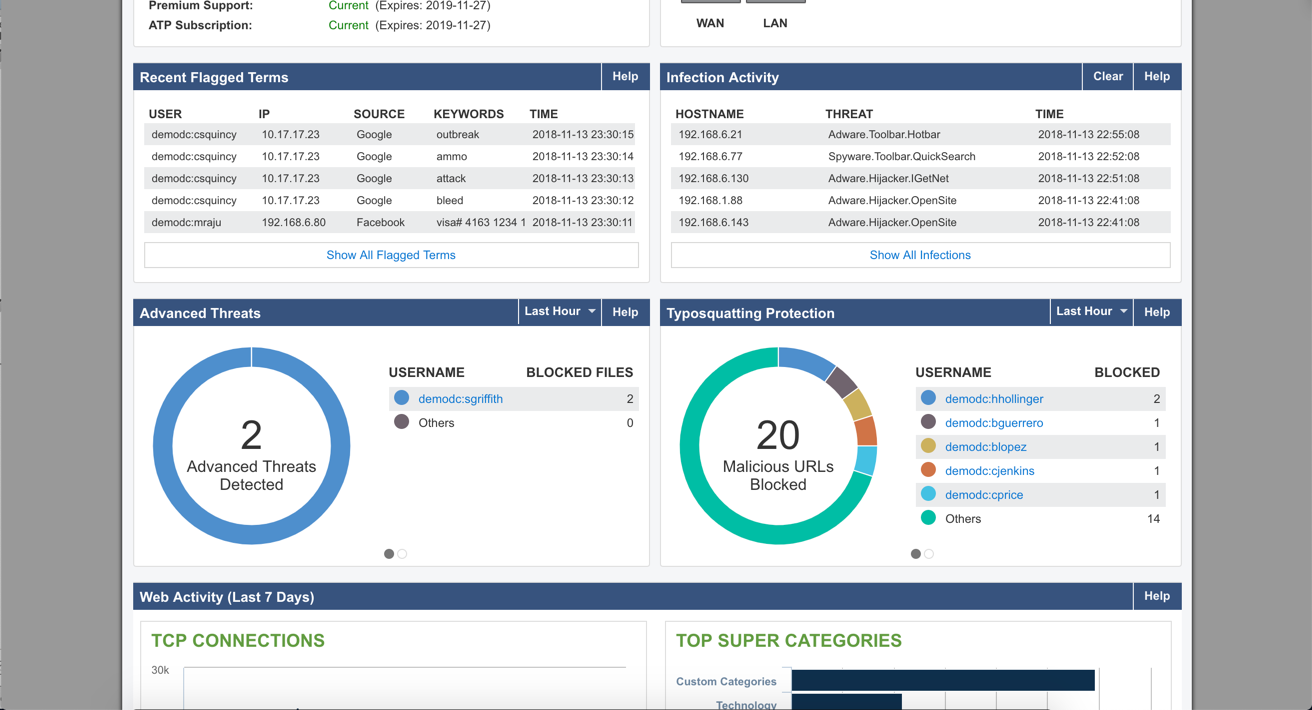
Task: Click the gray Others legend dot in Advanced Threats
Action: [x=402, y=422]
